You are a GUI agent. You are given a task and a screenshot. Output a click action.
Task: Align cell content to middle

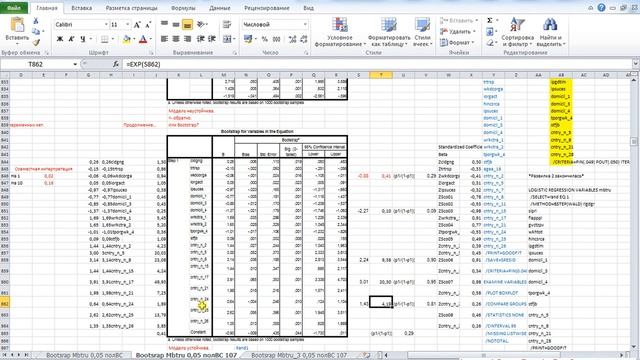coord(176,24)
